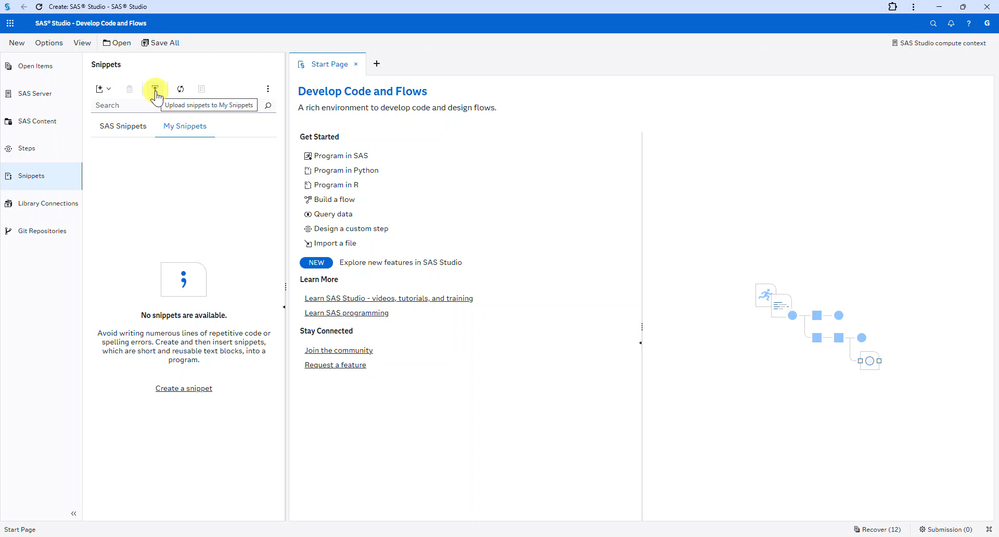The image size is (999, 537).
Task: Add a new tab with plus
Action: pos(377,64)
